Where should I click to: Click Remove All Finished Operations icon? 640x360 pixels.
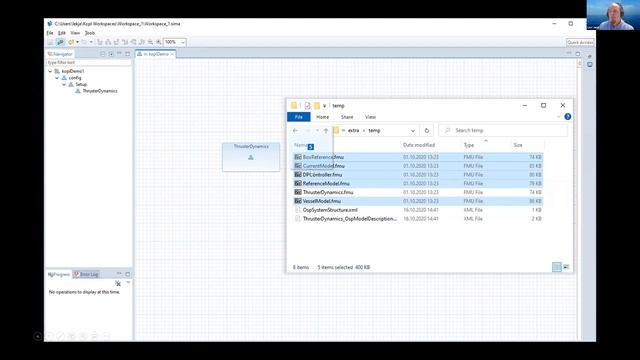(x=118, y=283)
